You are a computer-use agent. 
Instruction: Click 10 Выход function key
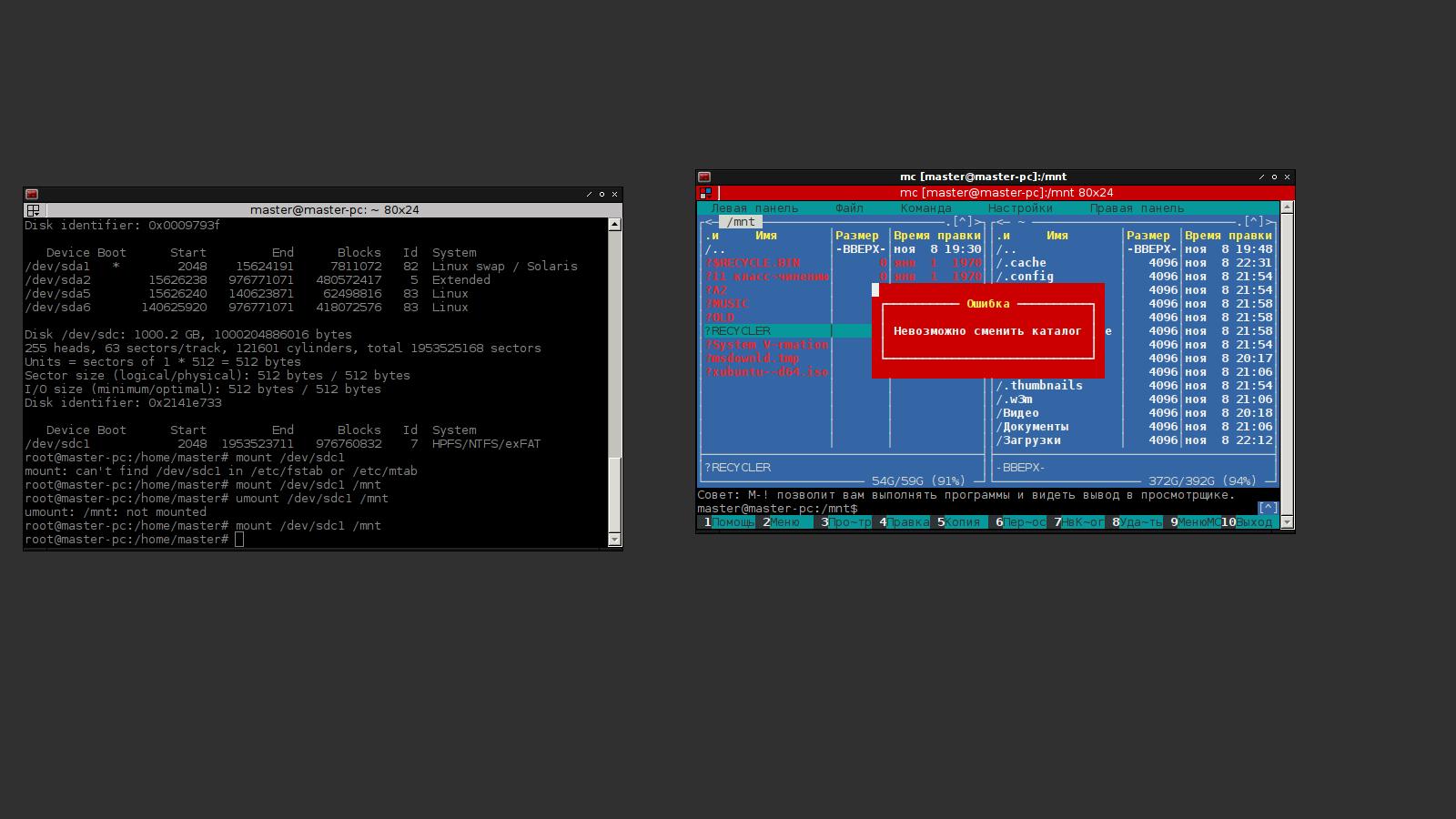point(1249,522)
